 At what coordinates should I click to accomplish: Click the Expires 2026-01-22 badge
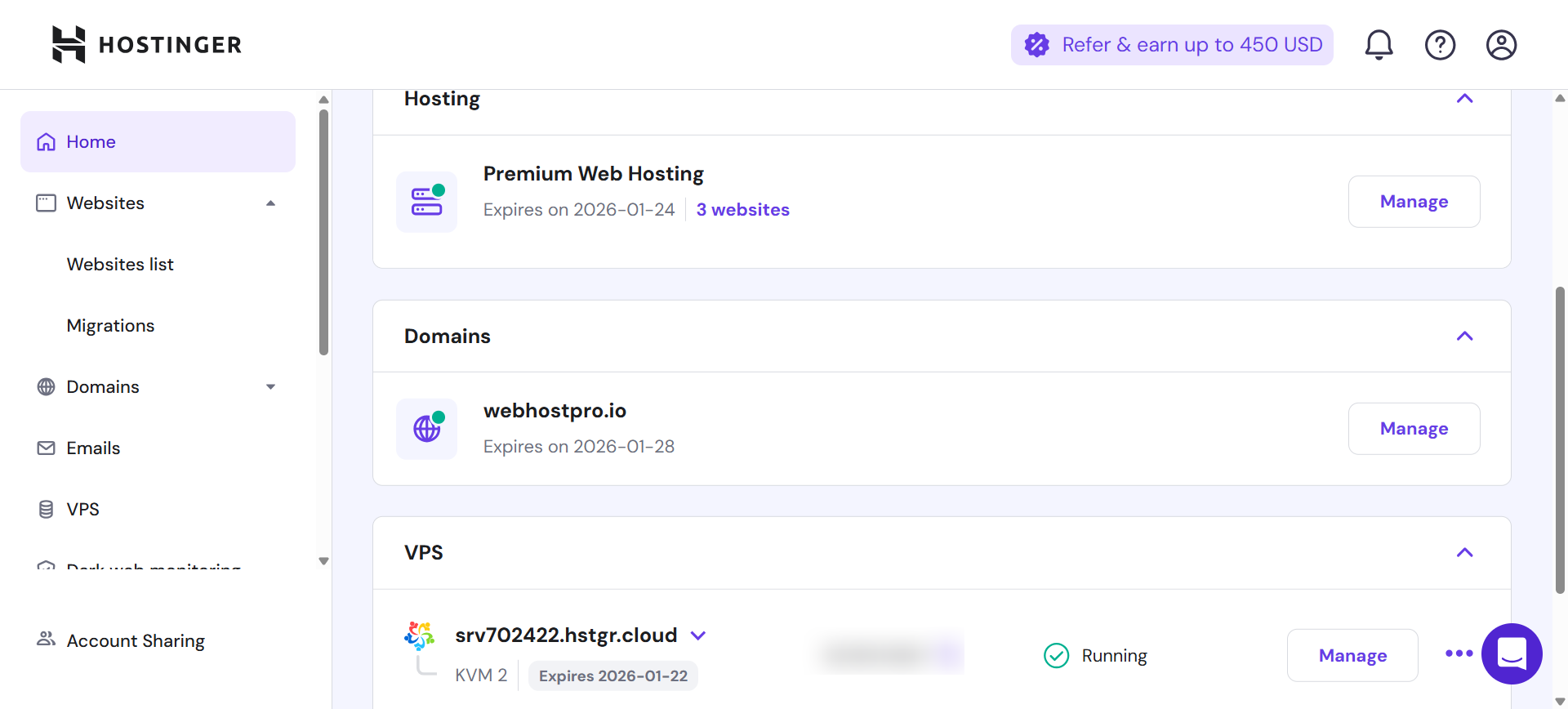pos(612,676)
